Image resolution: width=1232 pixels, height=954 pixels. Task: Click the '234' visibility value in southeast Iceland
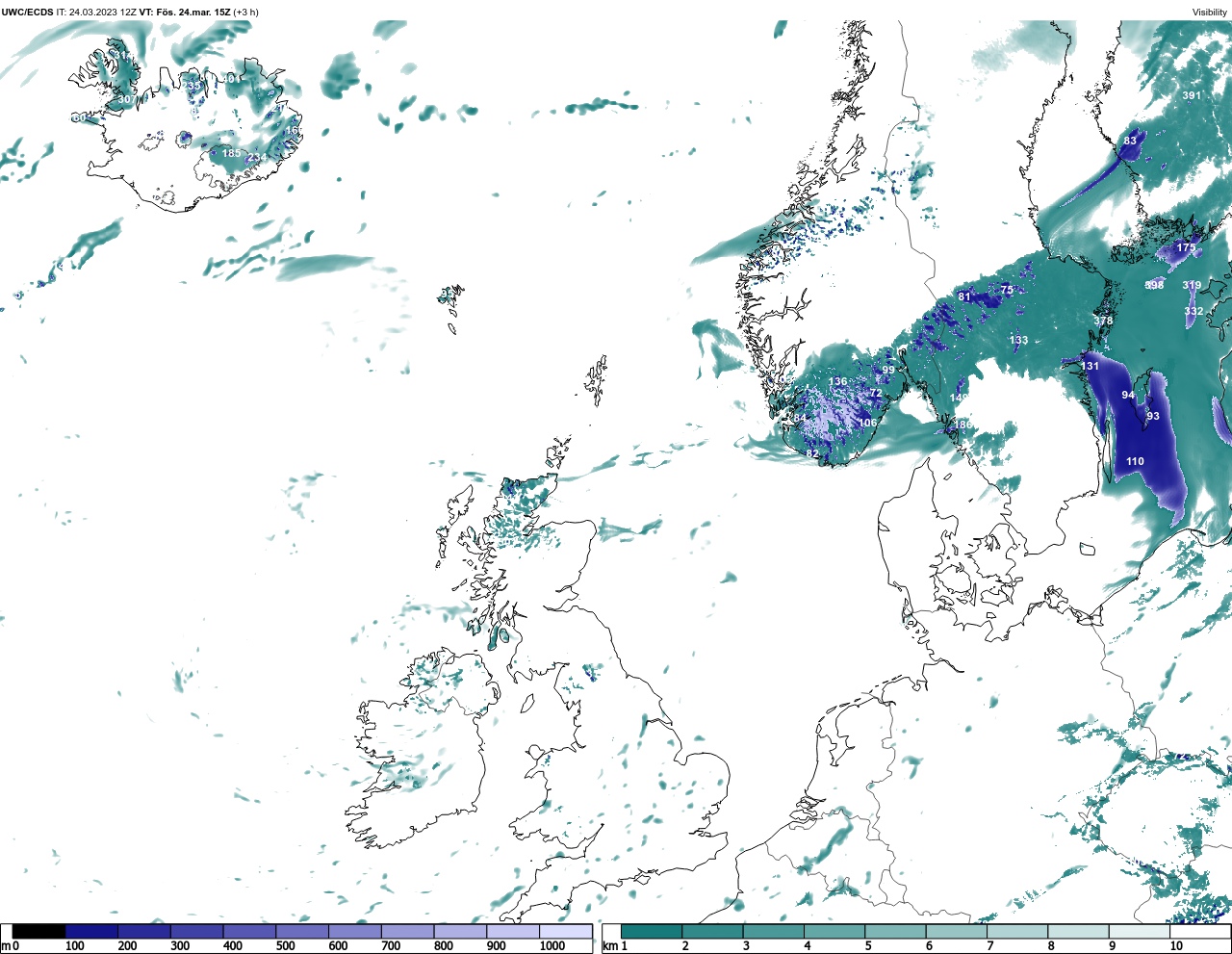(x=257, y=158)
